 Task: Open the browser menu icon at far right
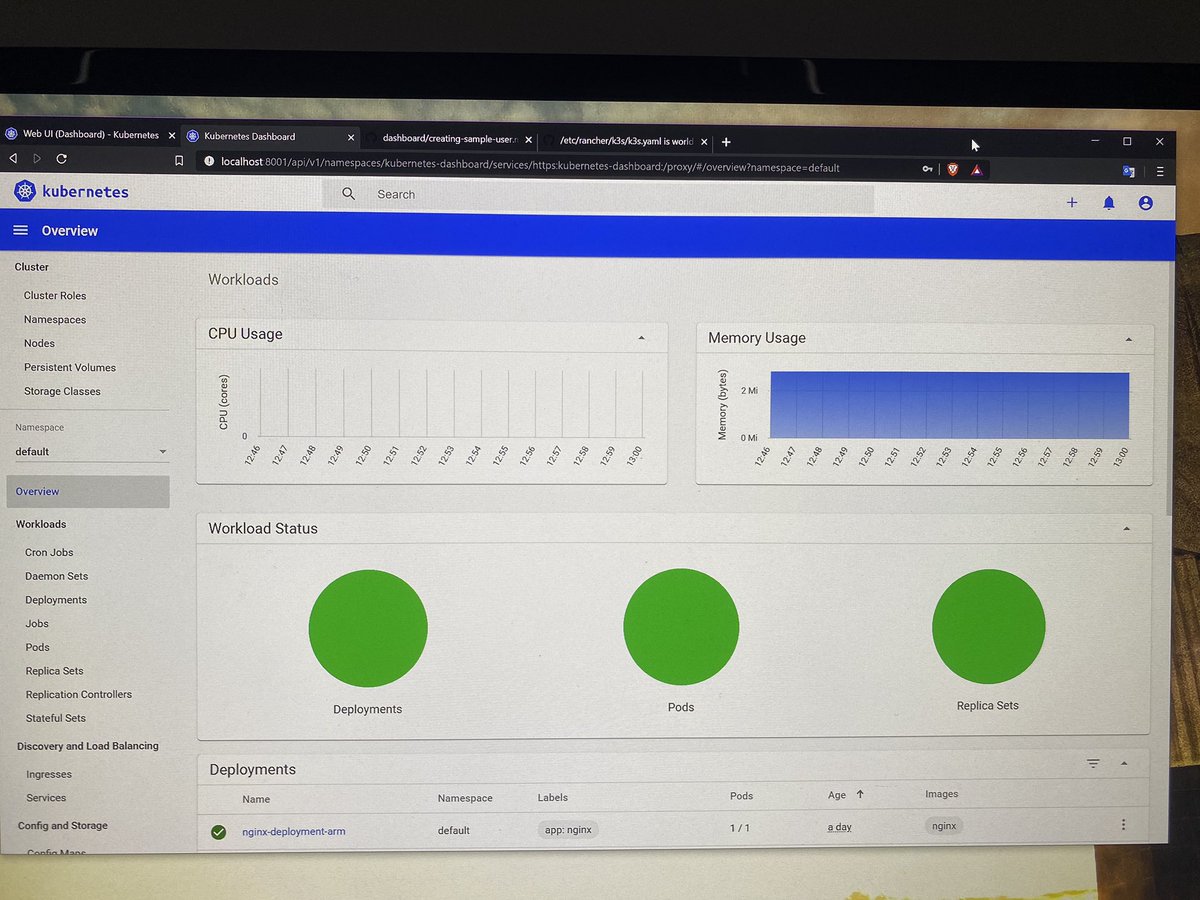click(x=1160, y=172)
